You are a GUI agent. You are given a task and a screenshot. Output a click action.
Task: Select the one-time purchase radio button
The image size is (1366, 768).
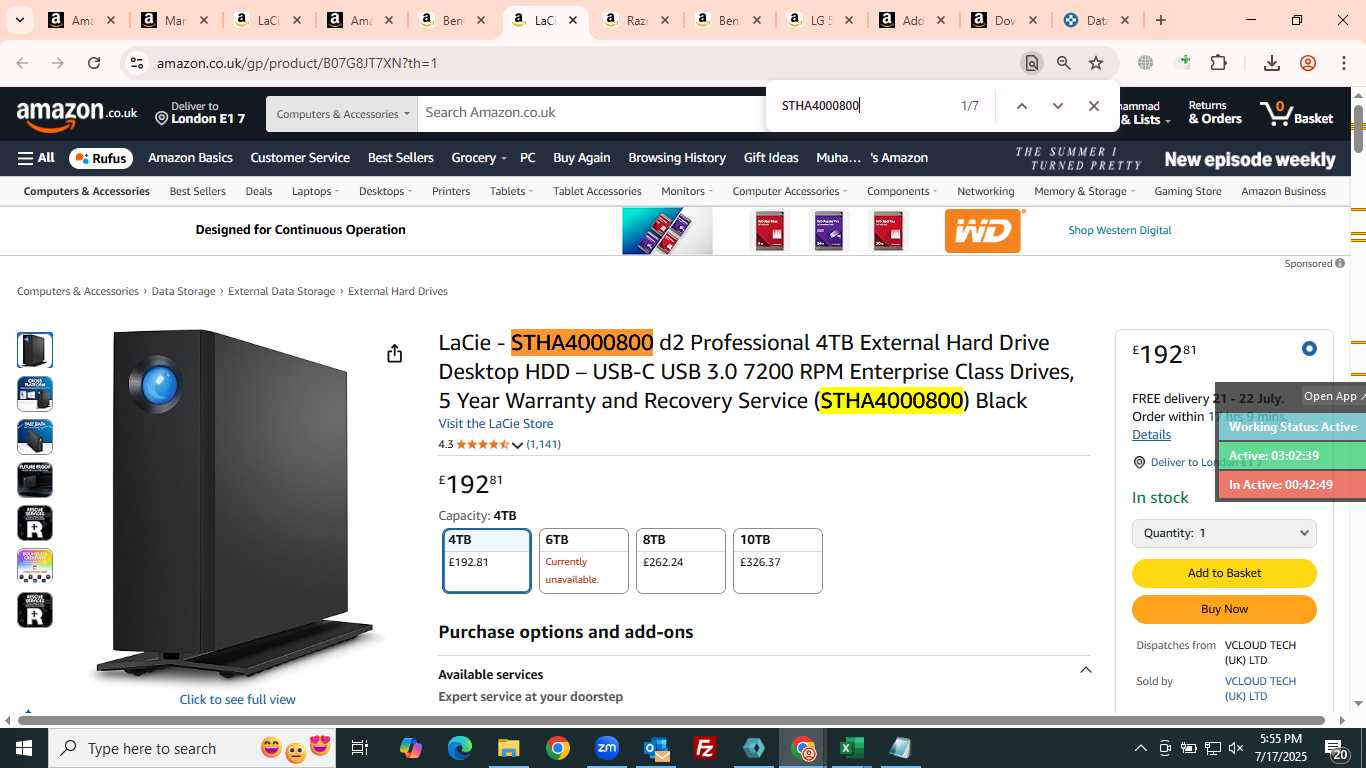(x=1309, y=349)
